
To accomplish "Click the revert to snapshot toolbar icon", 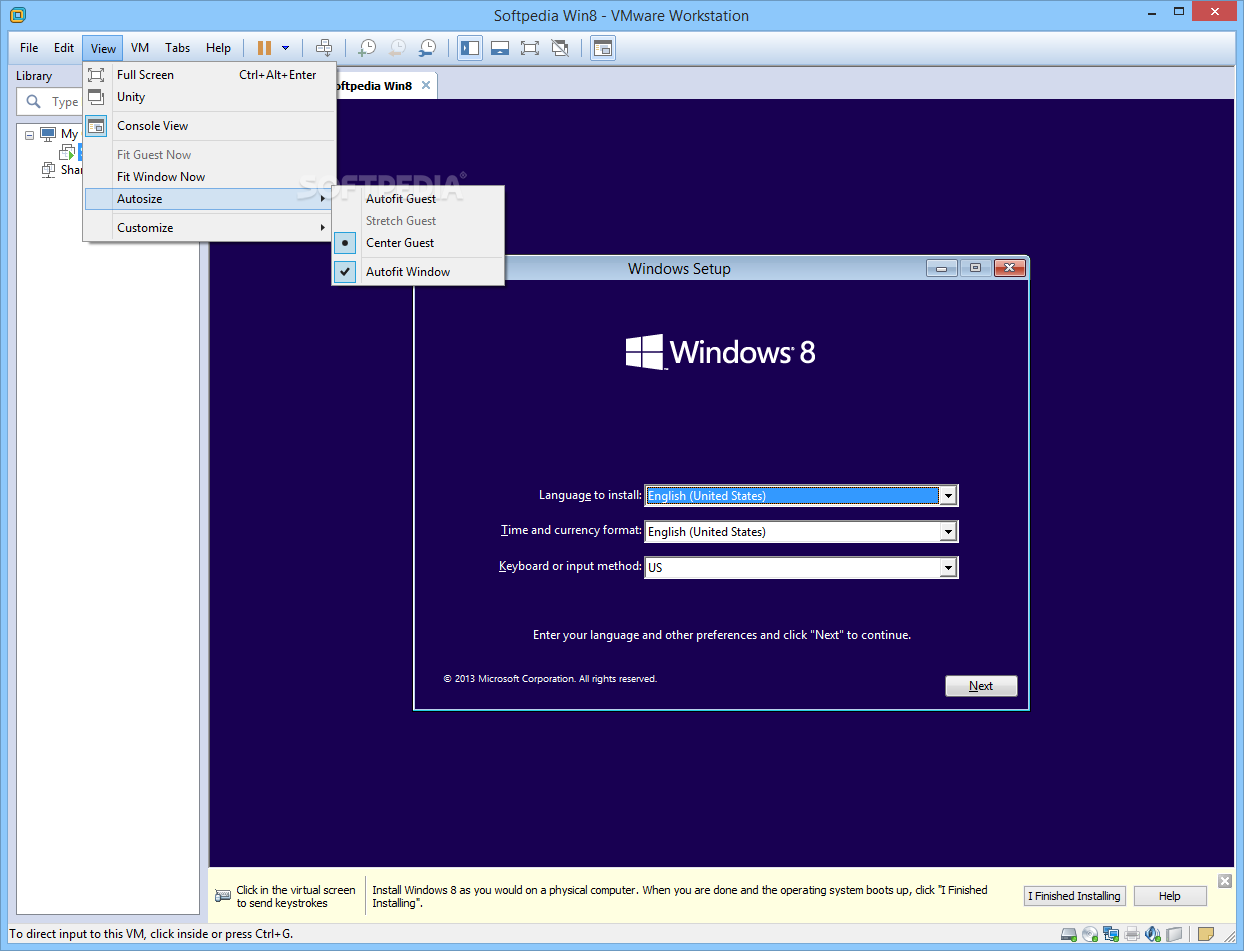I will [397, 48].
